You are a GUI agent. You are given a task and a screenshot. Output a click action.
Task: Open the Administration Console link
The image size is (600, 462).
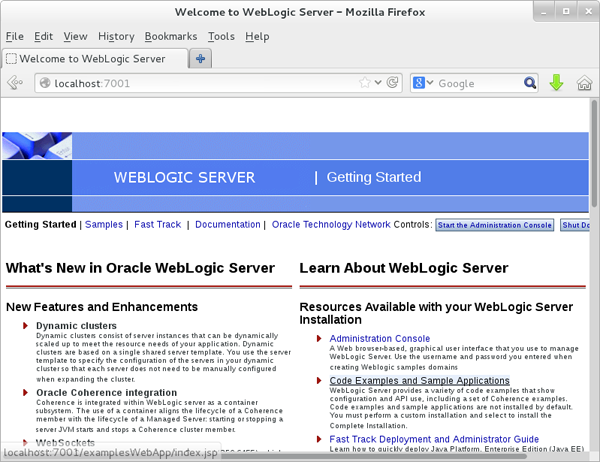(380, 338)
